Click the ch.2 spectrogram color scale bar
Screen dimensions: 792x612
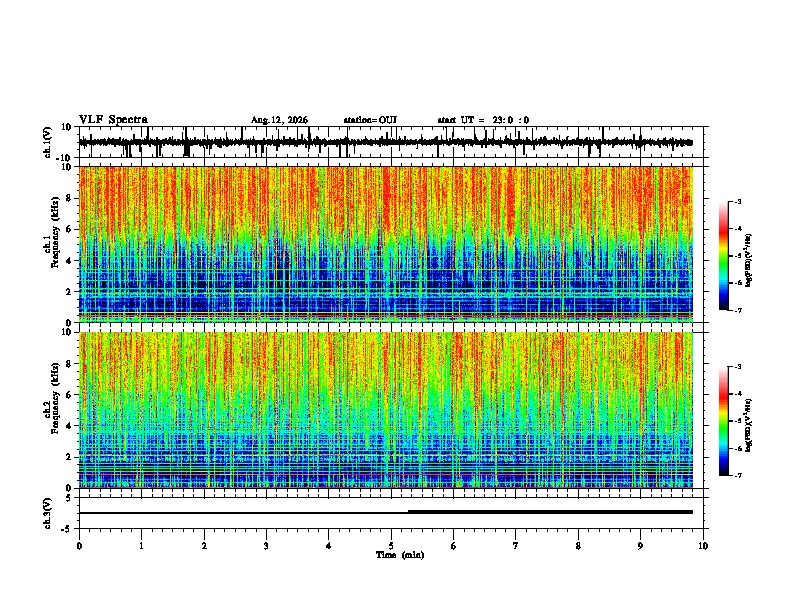tap(724, 421)
